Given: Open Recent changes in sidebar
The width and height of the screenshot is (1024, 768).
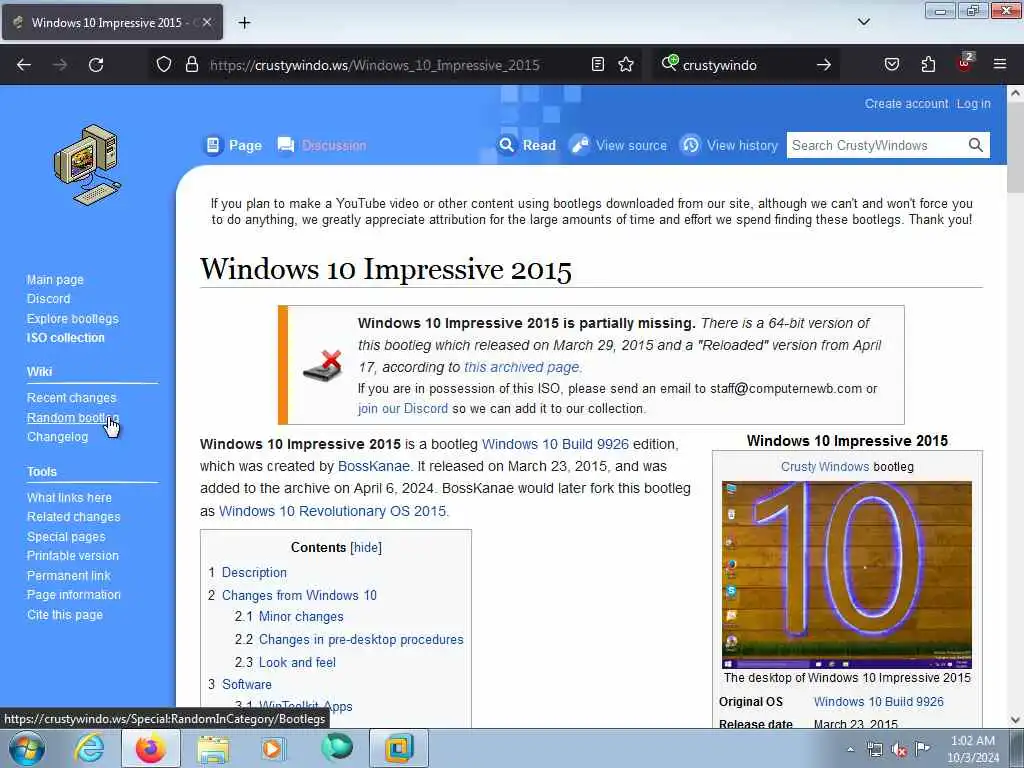Looking at the screenshot, I should point(71,398).
